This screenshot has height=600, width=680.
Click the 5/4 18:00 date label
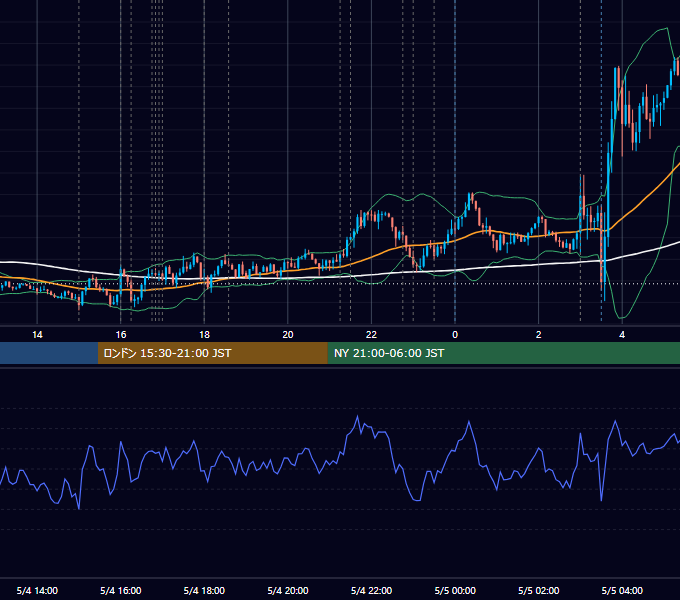click(x=204, y=590)
